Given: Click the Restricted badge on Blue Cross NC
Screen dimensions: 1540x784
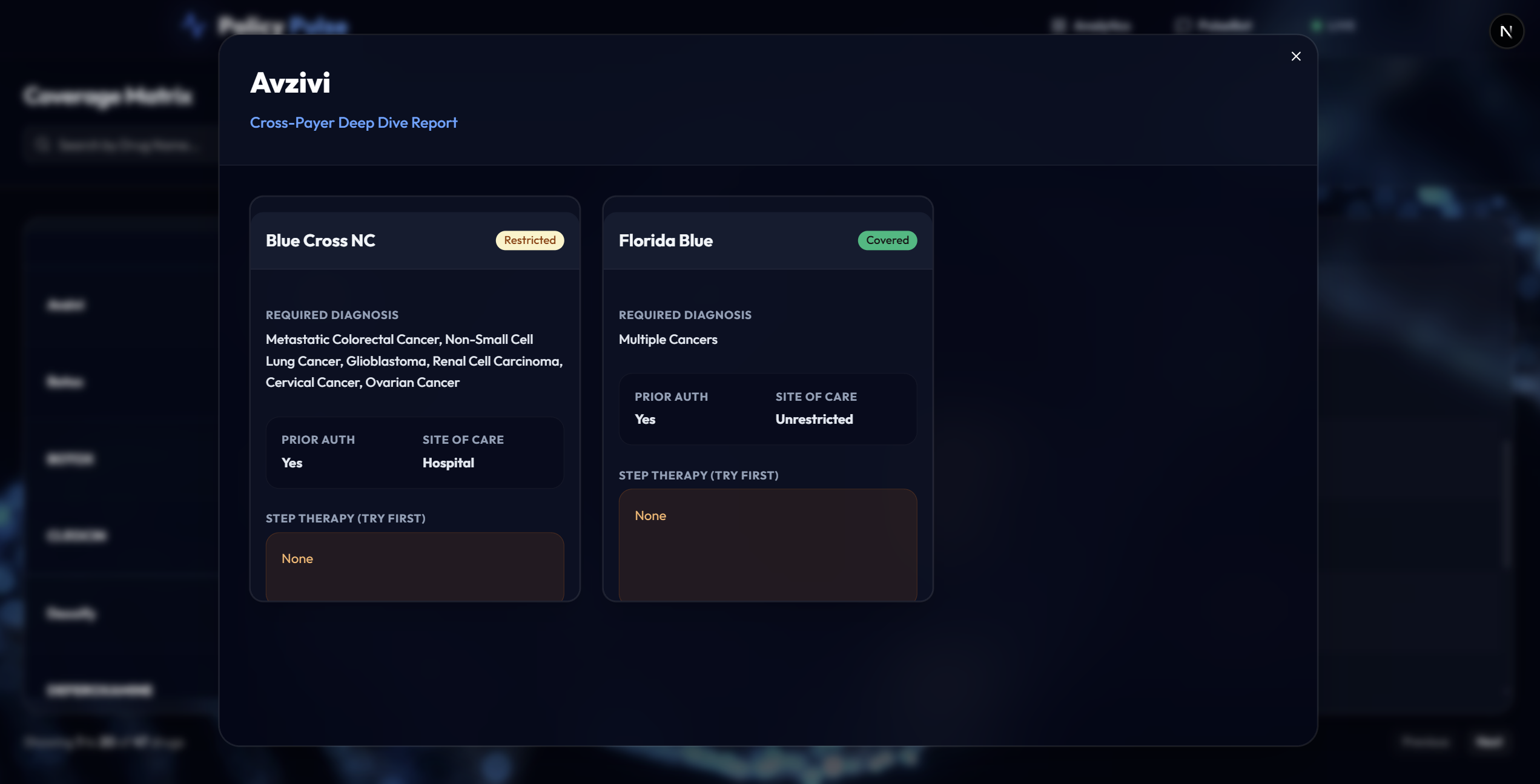Looking at the screenshot, I should point(529,240).
